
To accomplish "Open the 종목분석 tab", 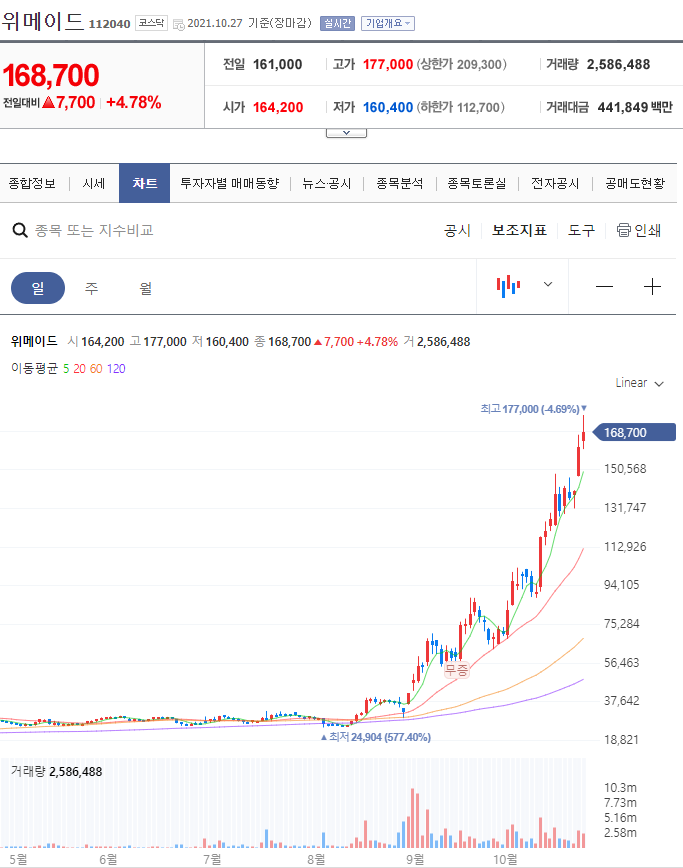I will [x=400, y=184].
